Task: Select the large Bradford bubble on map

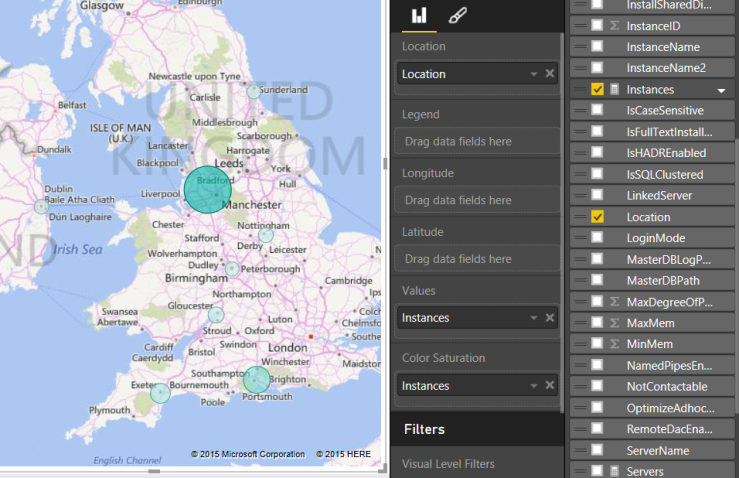Action: pyautogui.click(x=207, y=190)
